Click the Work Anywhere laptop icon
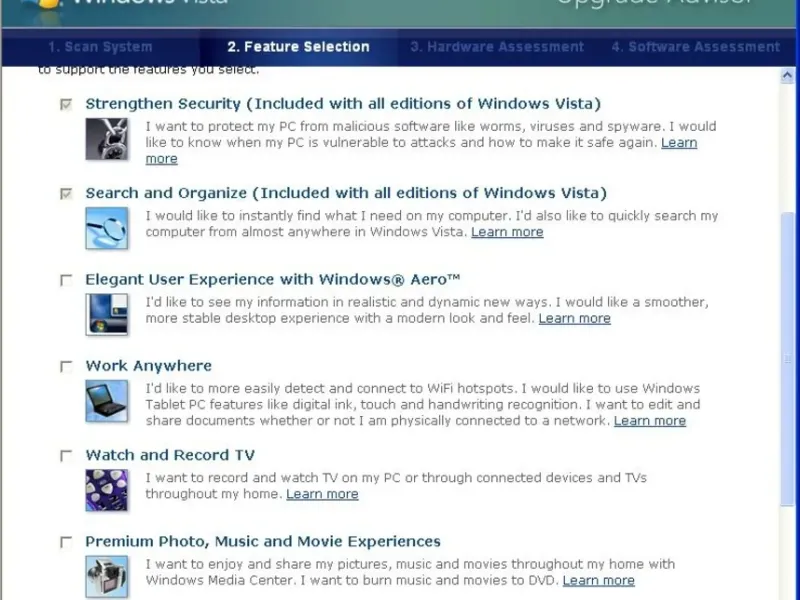 107,401
